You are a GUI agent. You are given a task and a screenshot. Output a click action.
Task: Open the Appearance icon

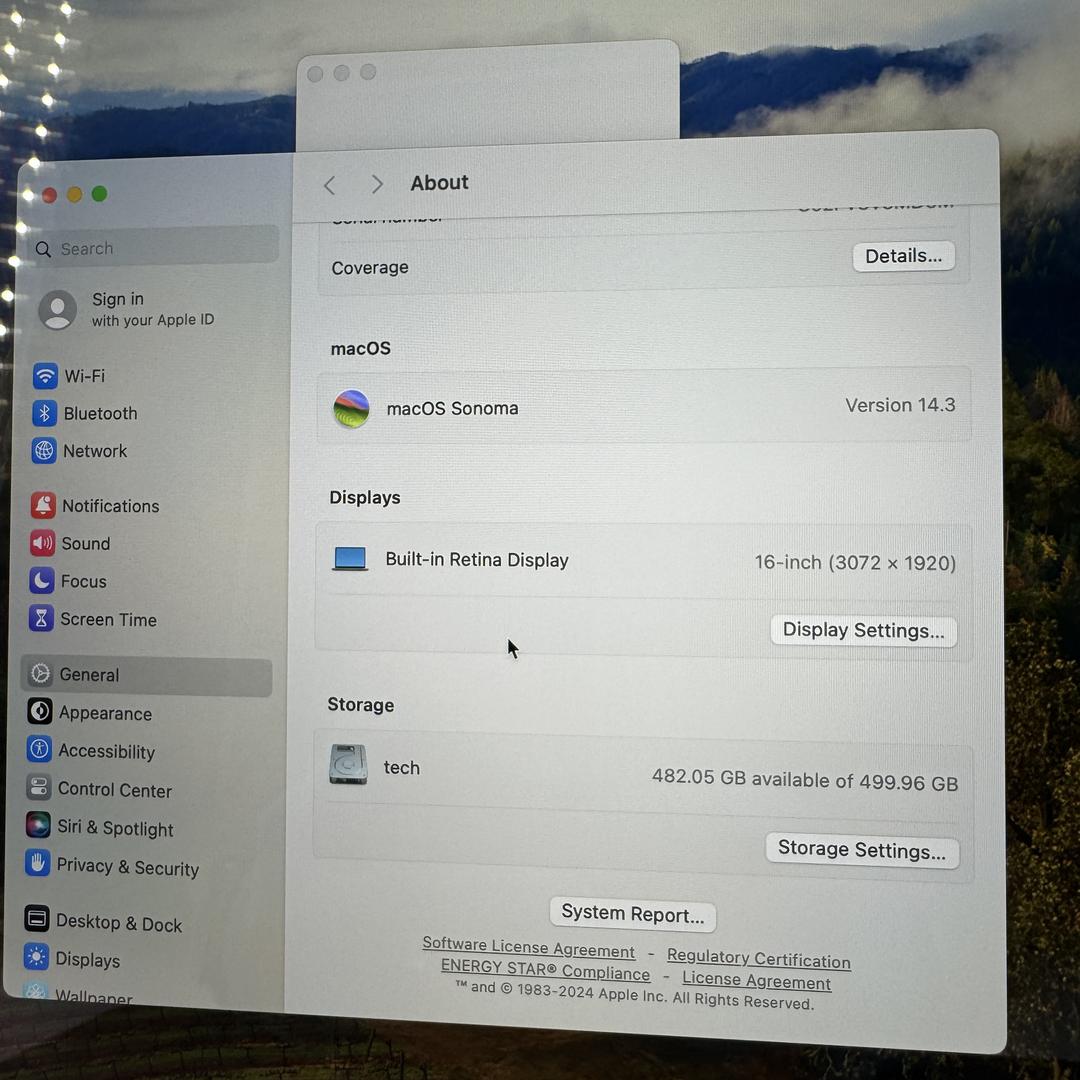pos(39,712)
